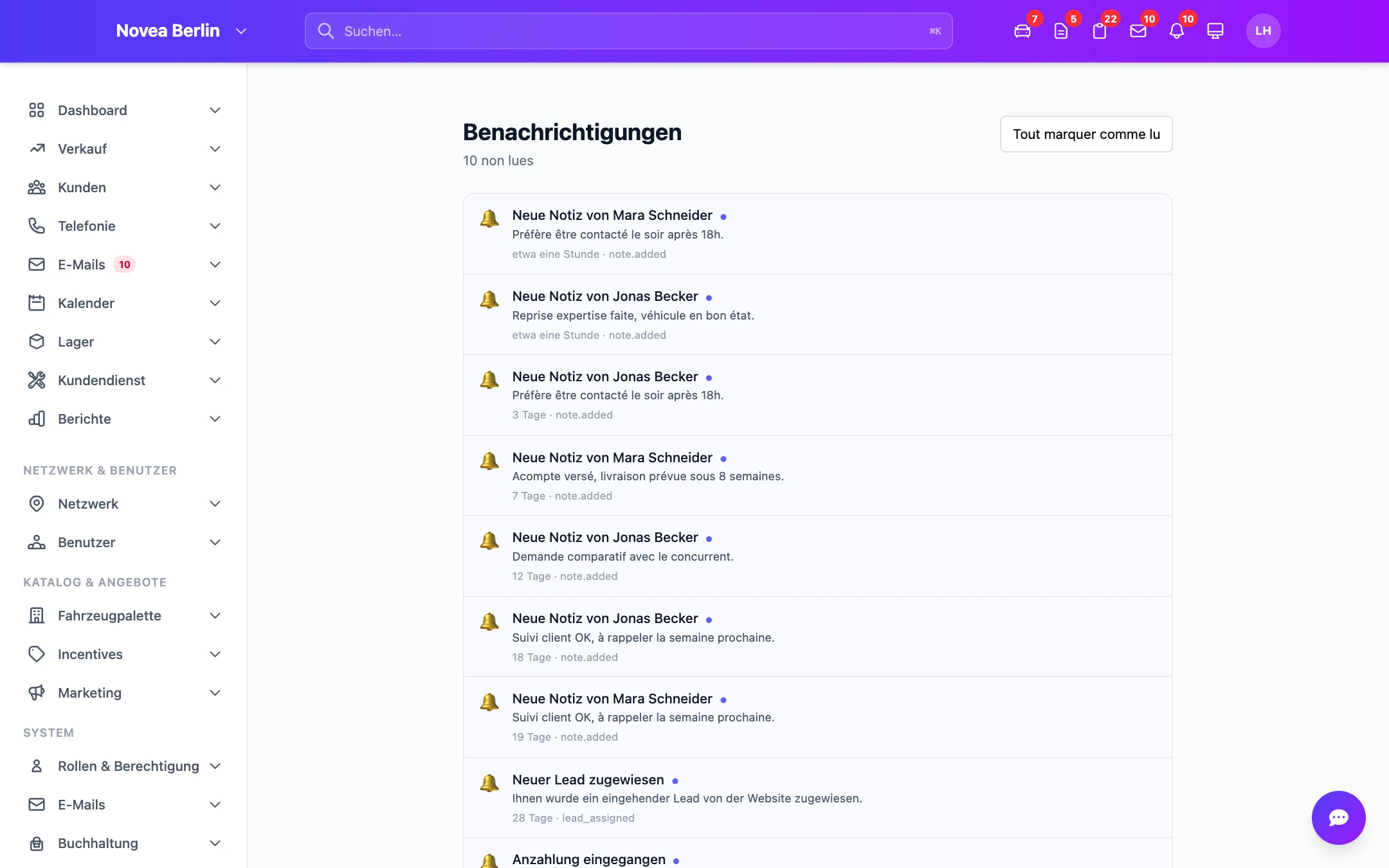Open the Novea Berlin location dropdown

point(181,31)
